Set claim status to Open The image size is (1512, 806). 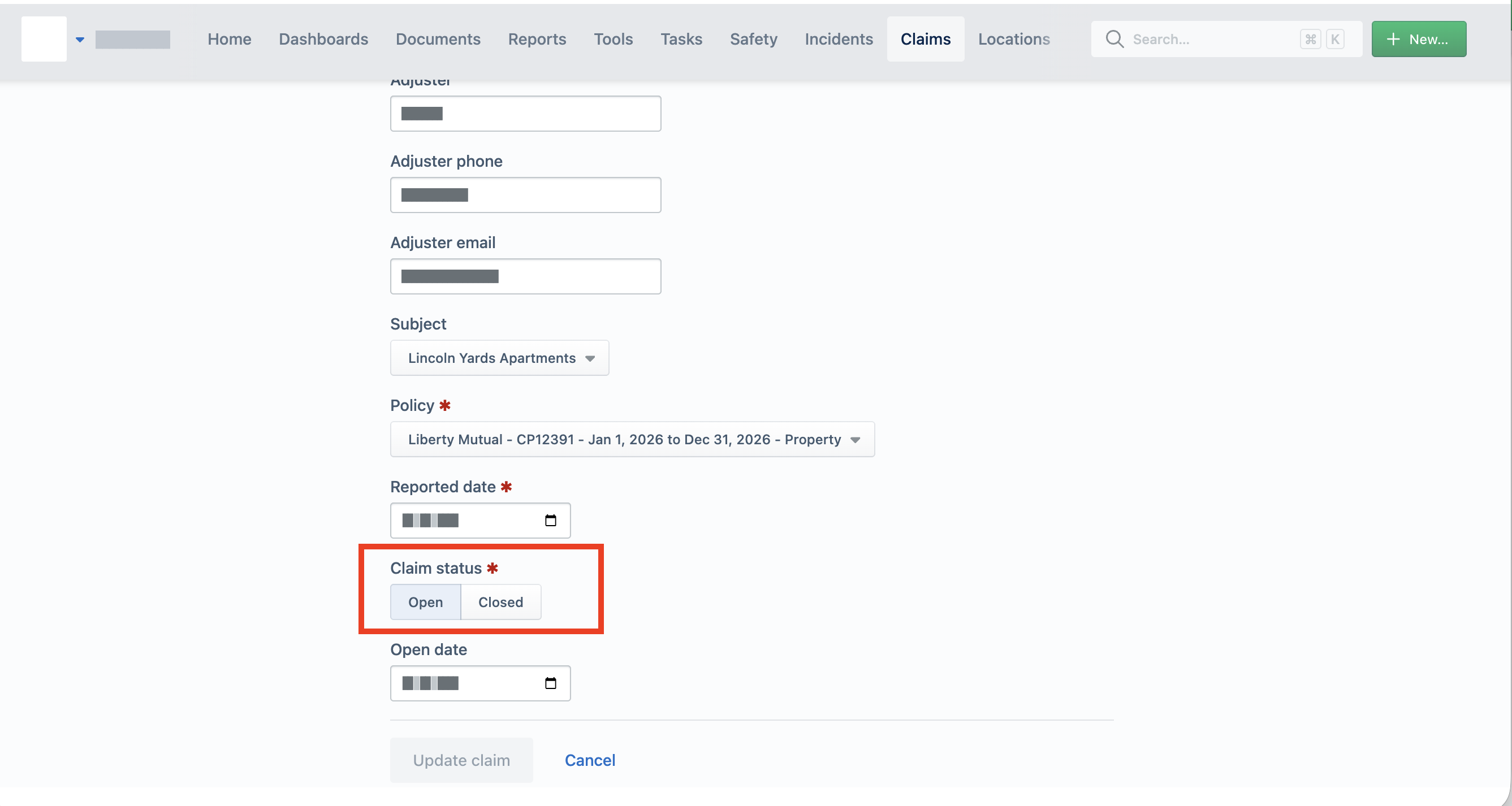pyautogui.click(x=426, y=602)
